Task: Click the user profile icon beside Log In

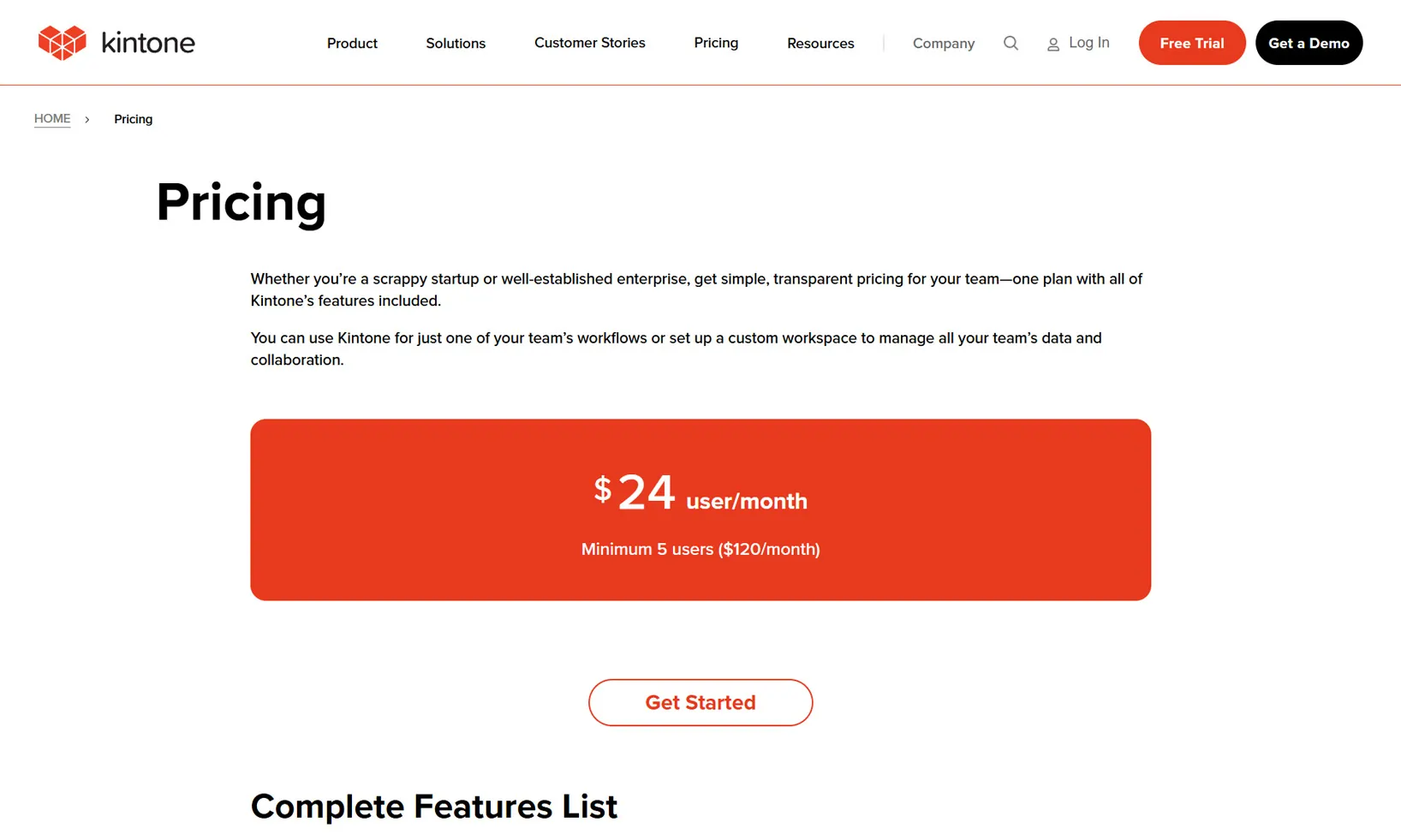Action: [x=1053, y=45]
